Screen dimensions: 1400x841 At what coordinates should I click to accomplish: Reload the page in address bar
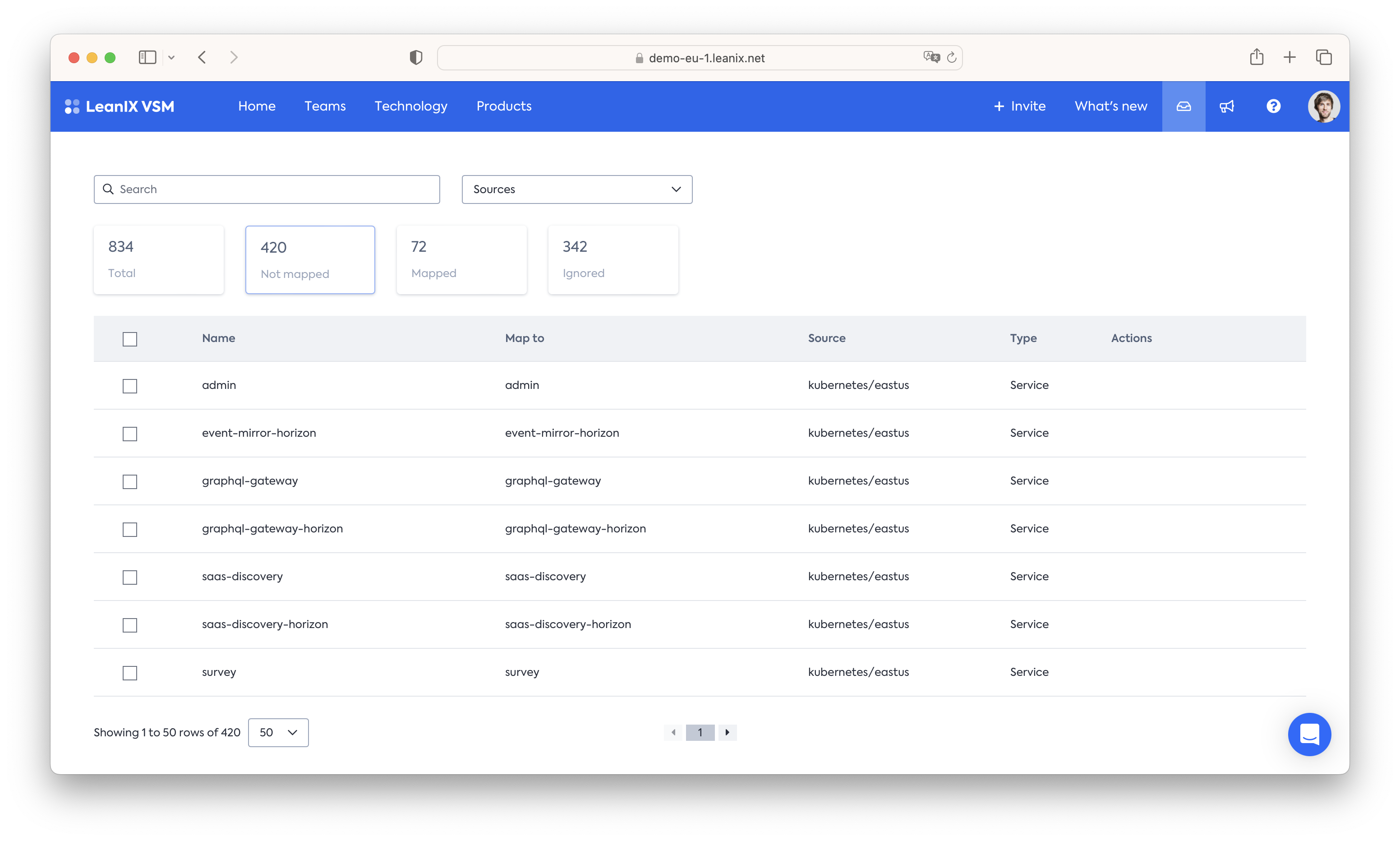[952, 58]
